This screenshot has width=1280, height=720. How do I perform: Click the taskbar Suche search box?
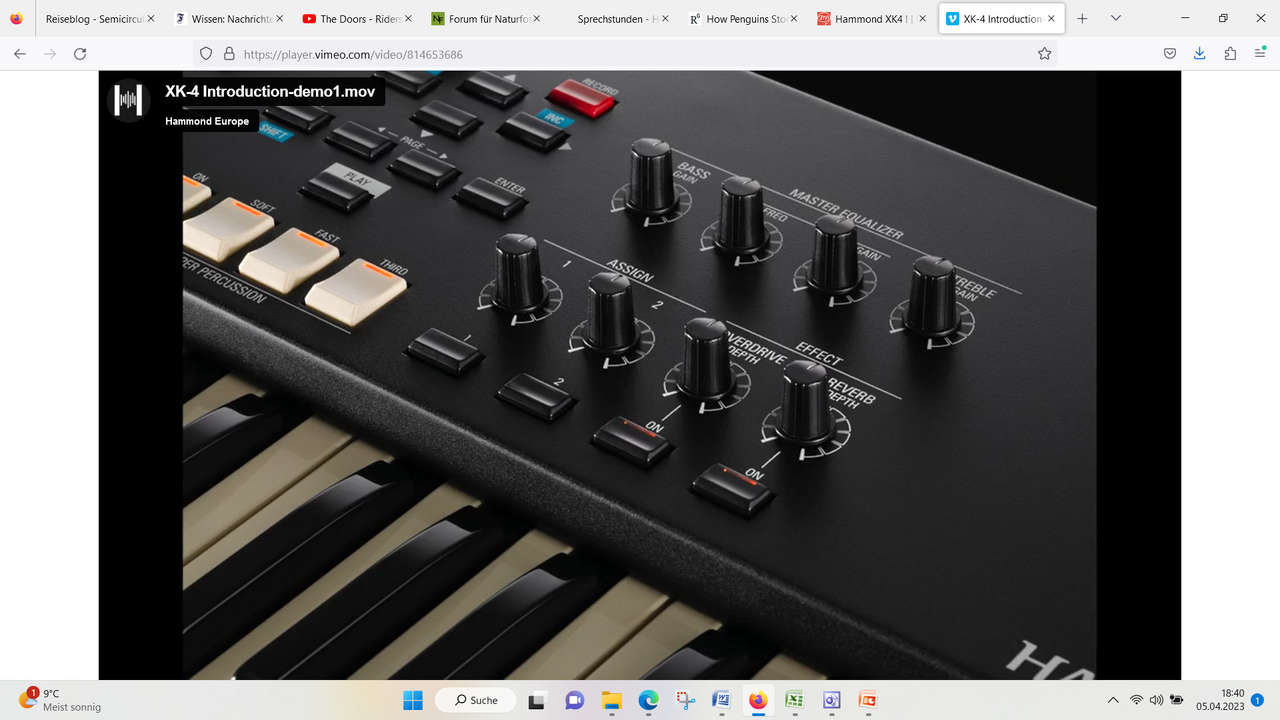click(x=478, y=700)
